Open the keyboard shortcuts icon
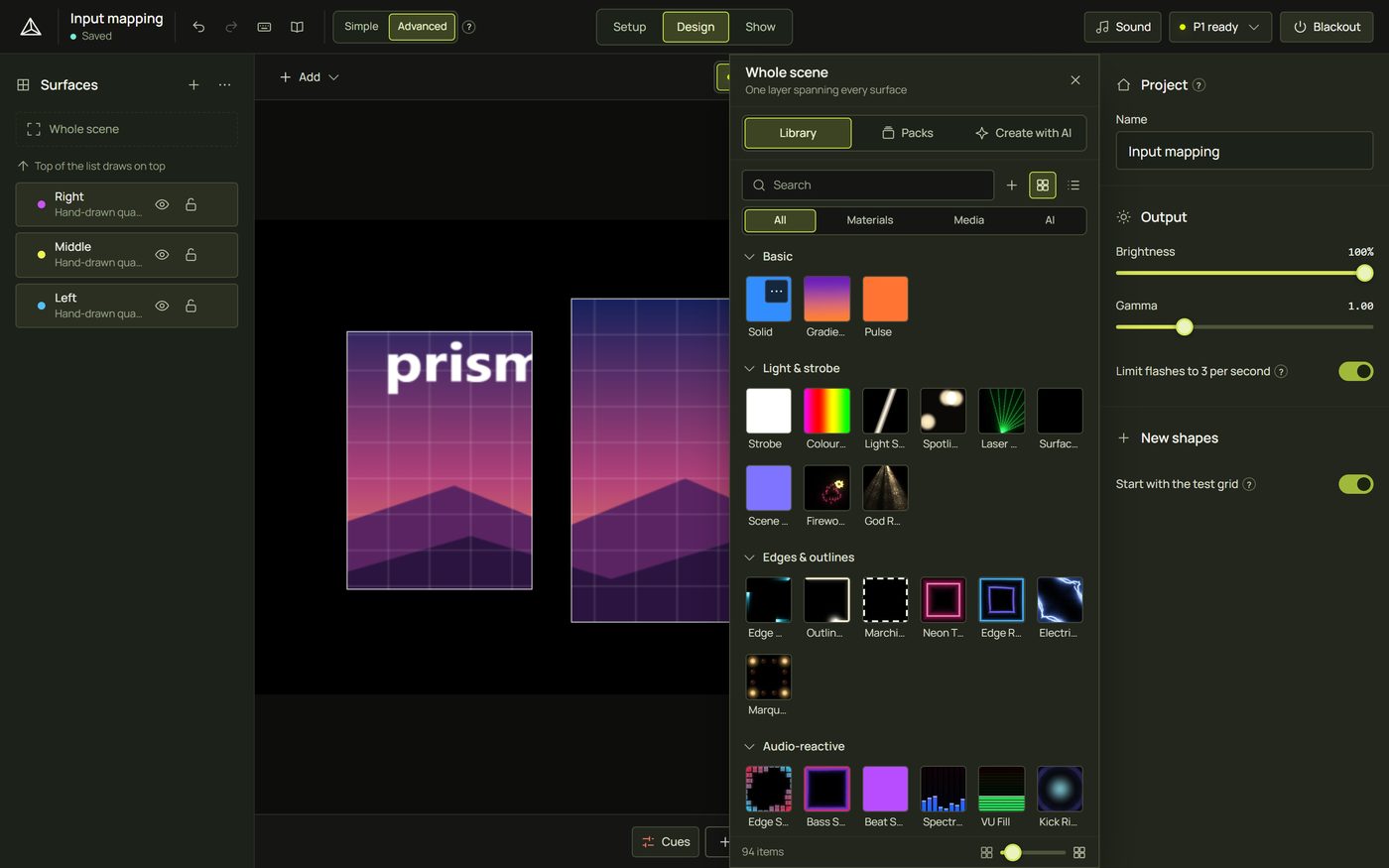The image size is (1389, 868). point(264,27)
